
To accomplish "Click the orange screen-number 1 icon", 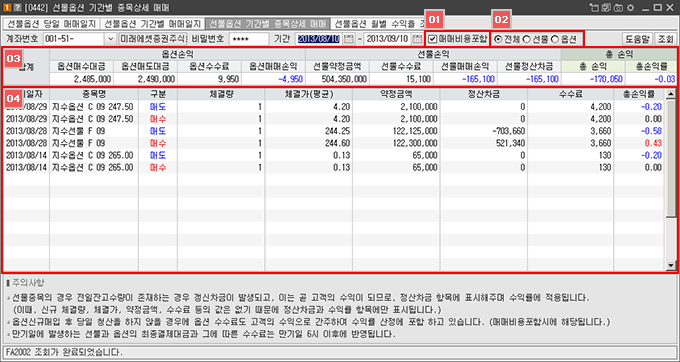I will [7, 7].
